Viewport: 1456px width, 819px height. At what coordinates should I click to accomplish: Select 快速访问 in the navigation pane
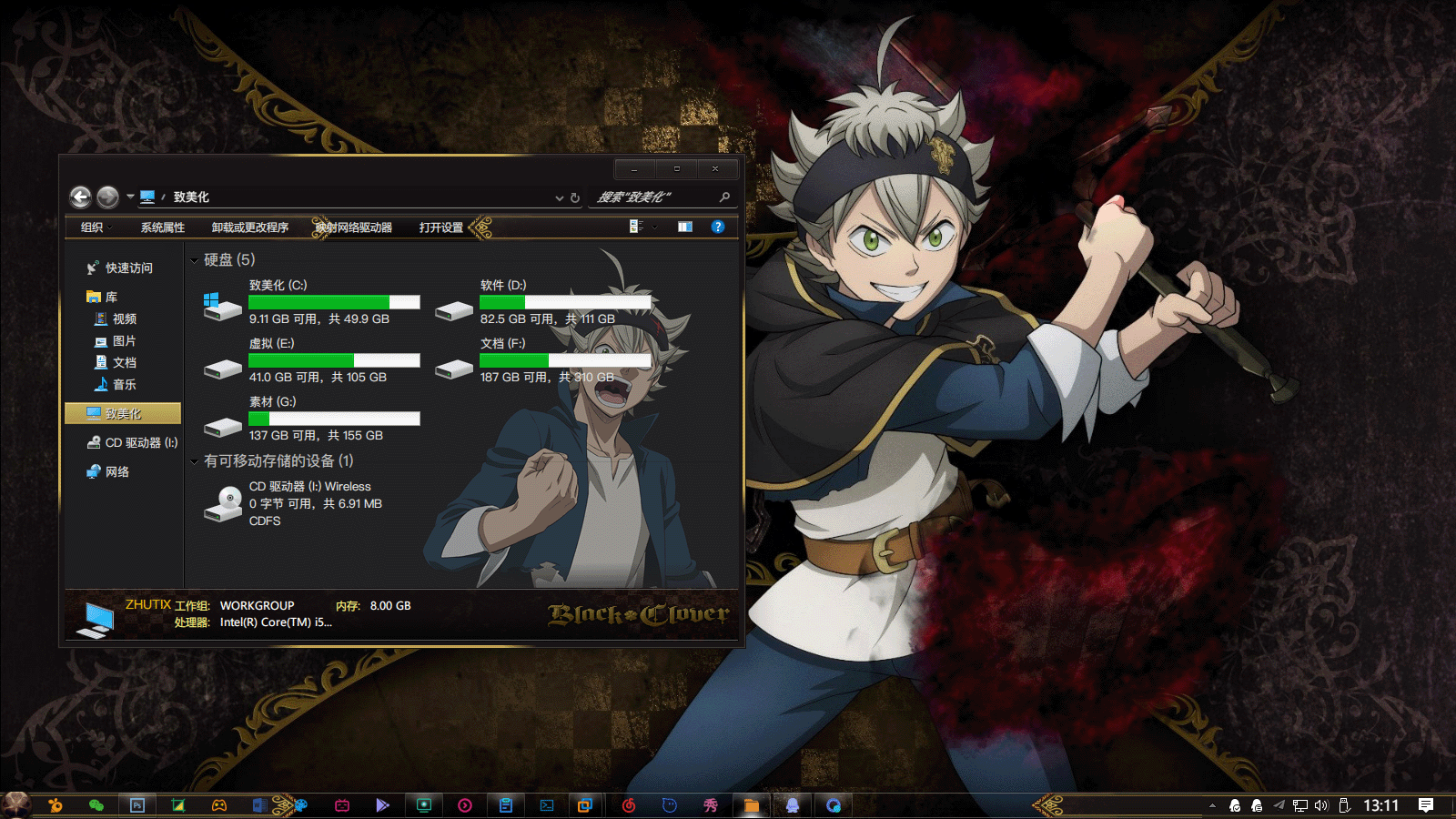(128, 268)
